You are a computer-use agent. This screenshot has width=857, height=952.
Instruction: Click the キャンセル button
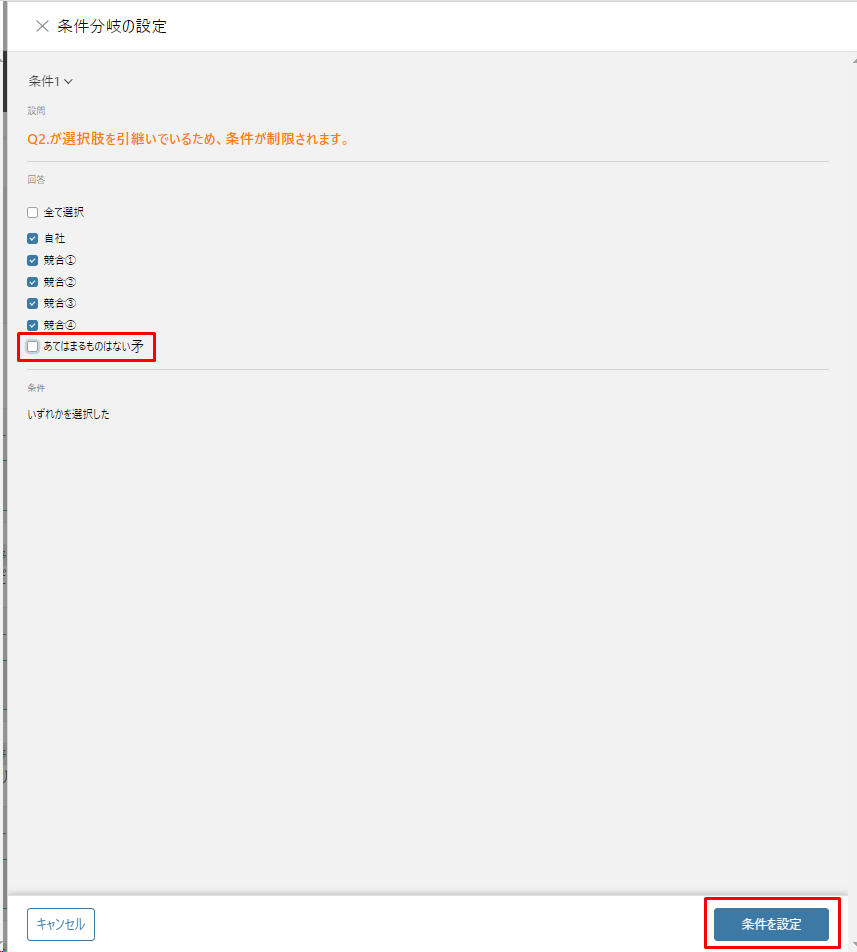click(x=61, y=924)
